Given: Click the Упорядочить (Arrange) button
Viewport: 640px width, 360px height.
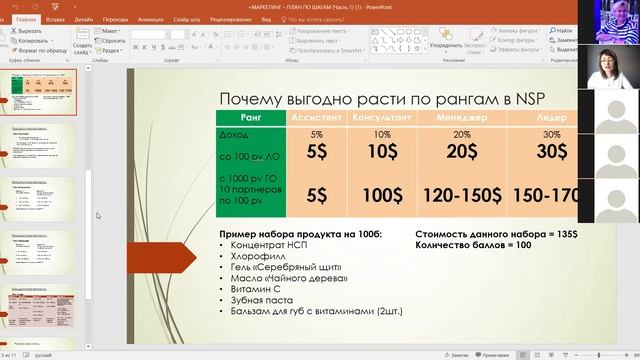Looking at the screenshot, I should [446, 40].
